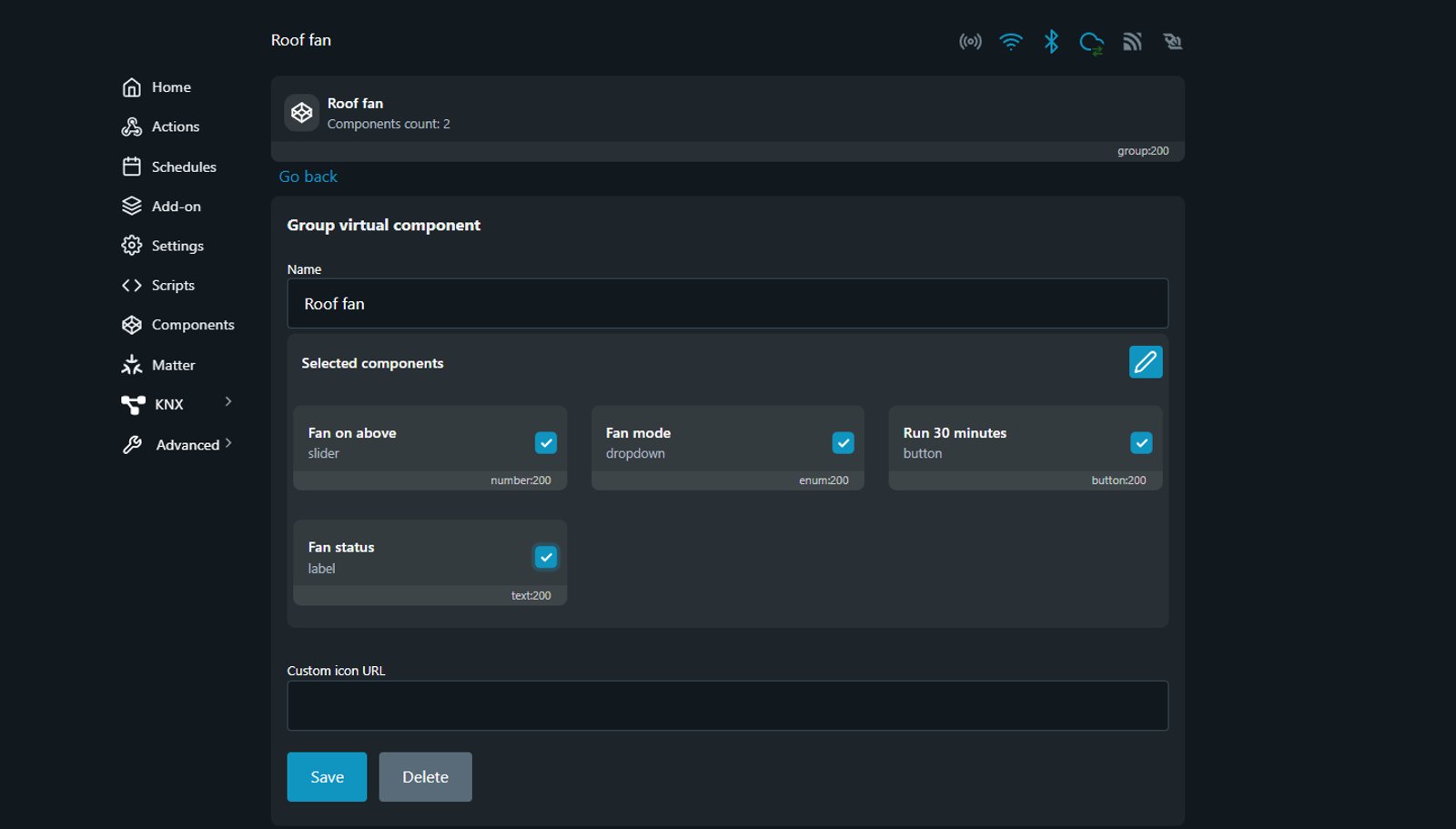Click the rightmost crossed-out status icon
The image size is (1456, 829).
(1172, 42)
